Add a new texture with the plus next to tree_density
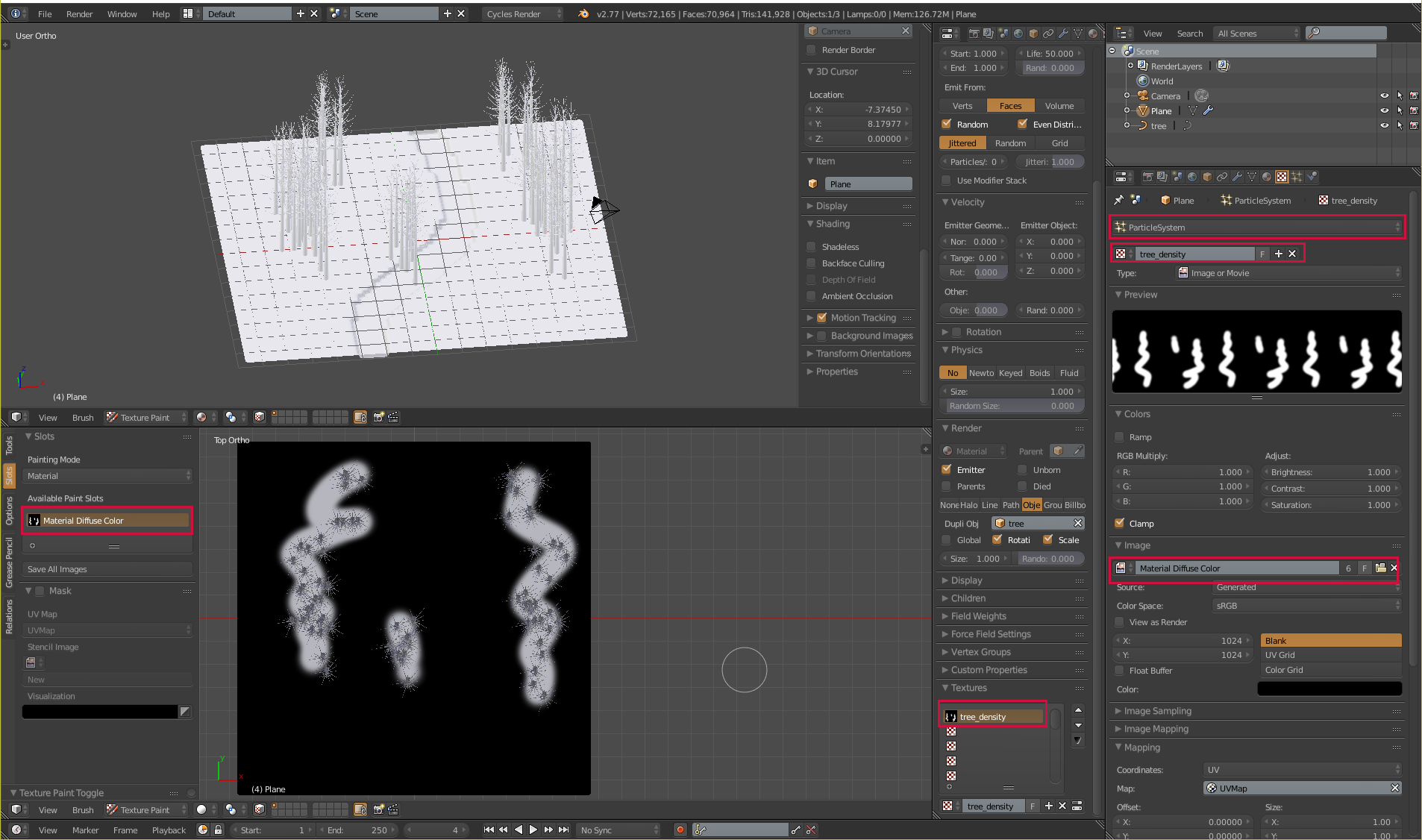The height and width of the screenshot is (840, 1422). click(1279, 254)
